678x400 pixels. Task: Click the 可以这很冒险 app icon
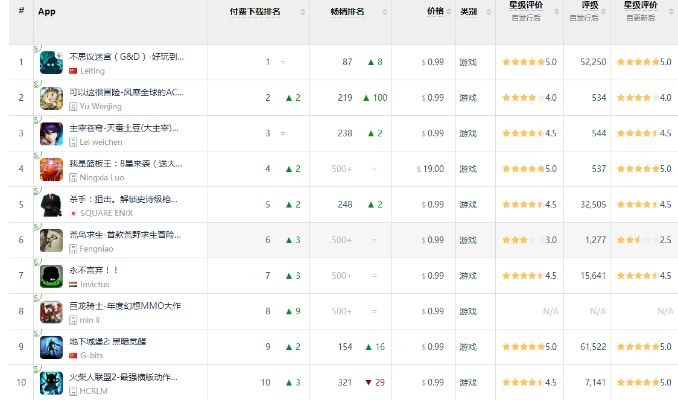[51, 98]
